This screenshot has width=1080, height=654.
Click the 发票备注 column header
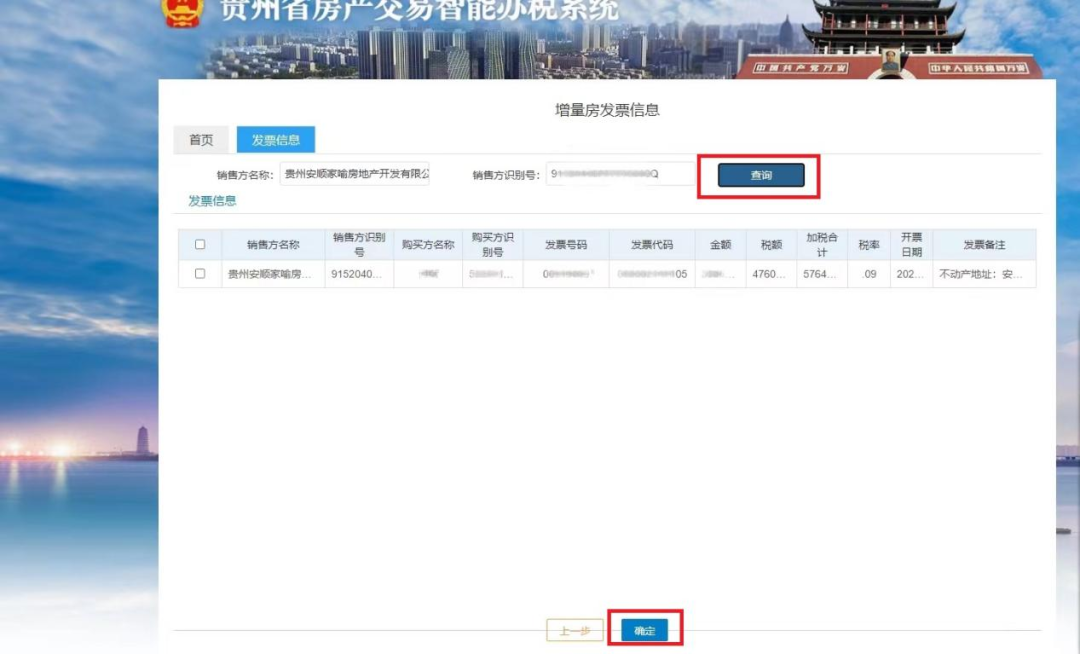click(x=984, y=244)
